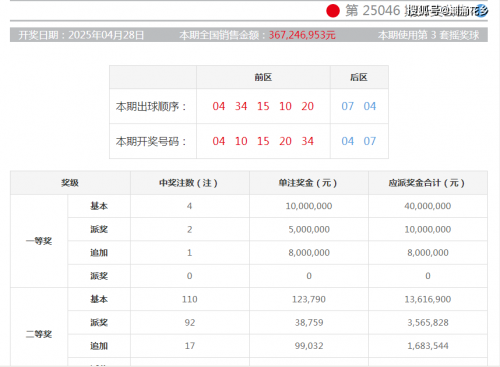Click the winner count 1 in 一等奖 追加 row
500x367 pixels.
click(189, 253)
